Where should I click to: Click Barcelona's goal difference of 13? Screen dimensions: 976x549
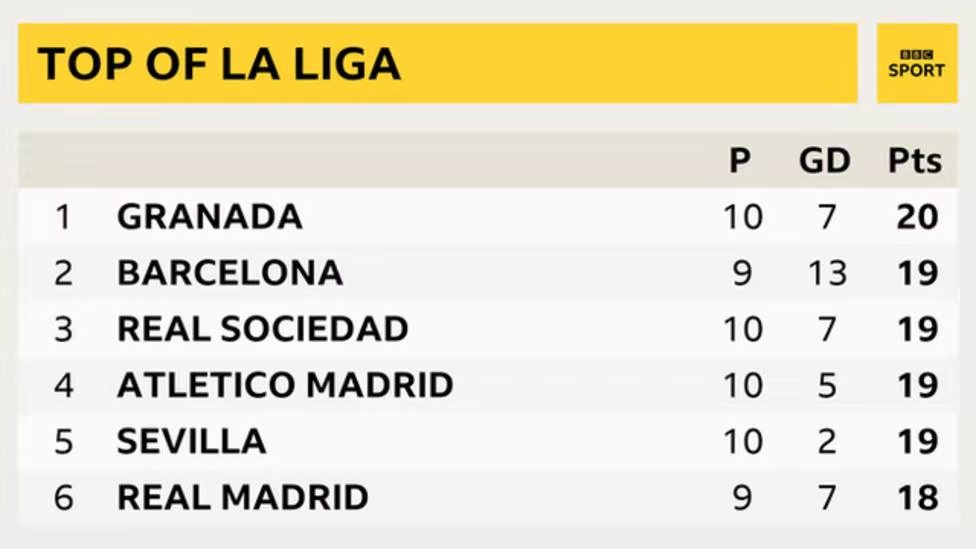click(x=827, y=272)
